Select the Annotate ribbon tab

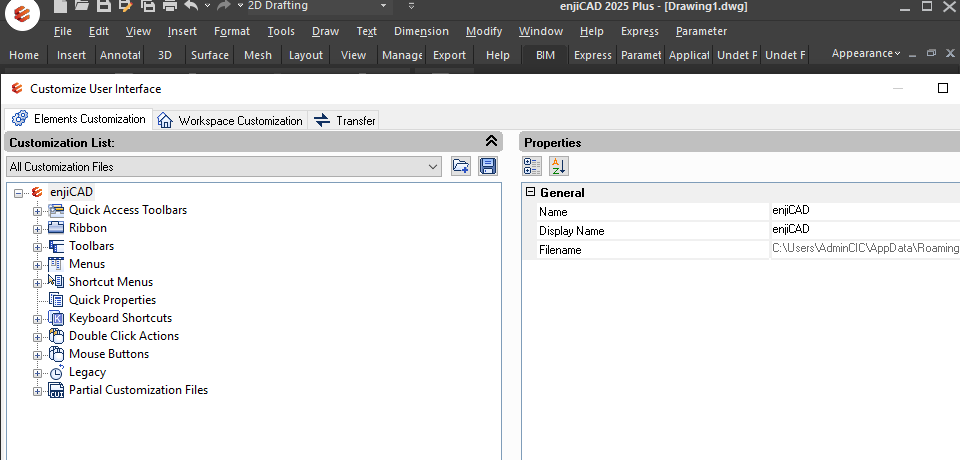pyautogui.click(x=120, y=55)
